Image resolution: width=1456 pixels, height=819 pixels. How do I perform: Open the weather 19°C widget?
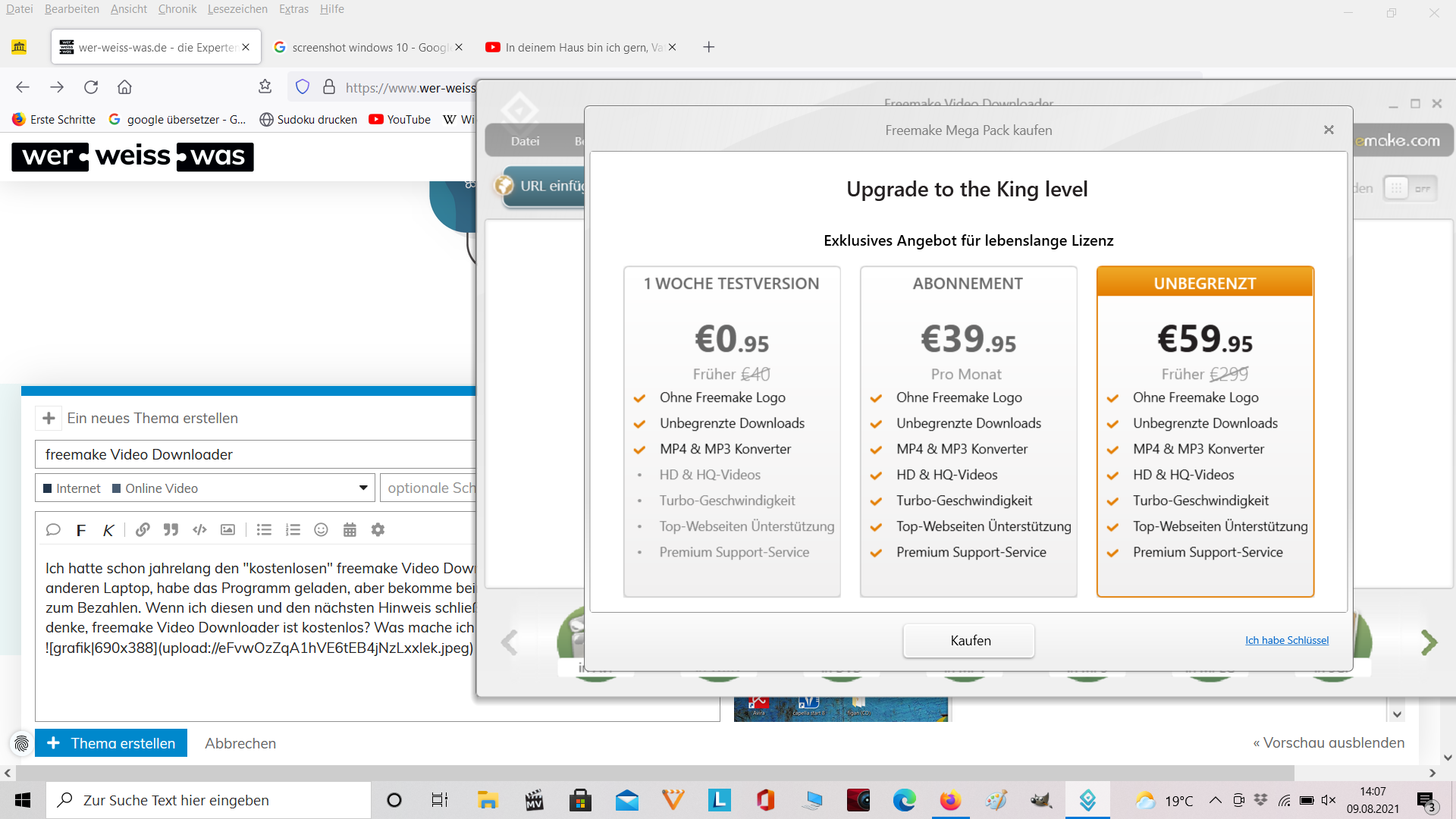coord(1164,800)
